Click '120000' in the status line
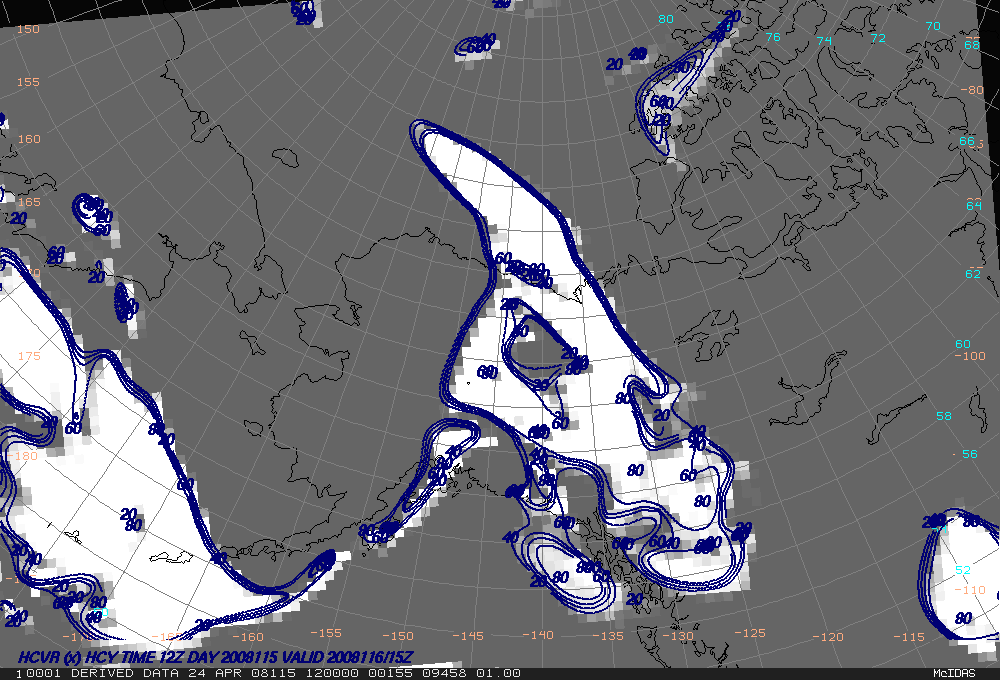1000x680 pixels. (x=332, y=673)
